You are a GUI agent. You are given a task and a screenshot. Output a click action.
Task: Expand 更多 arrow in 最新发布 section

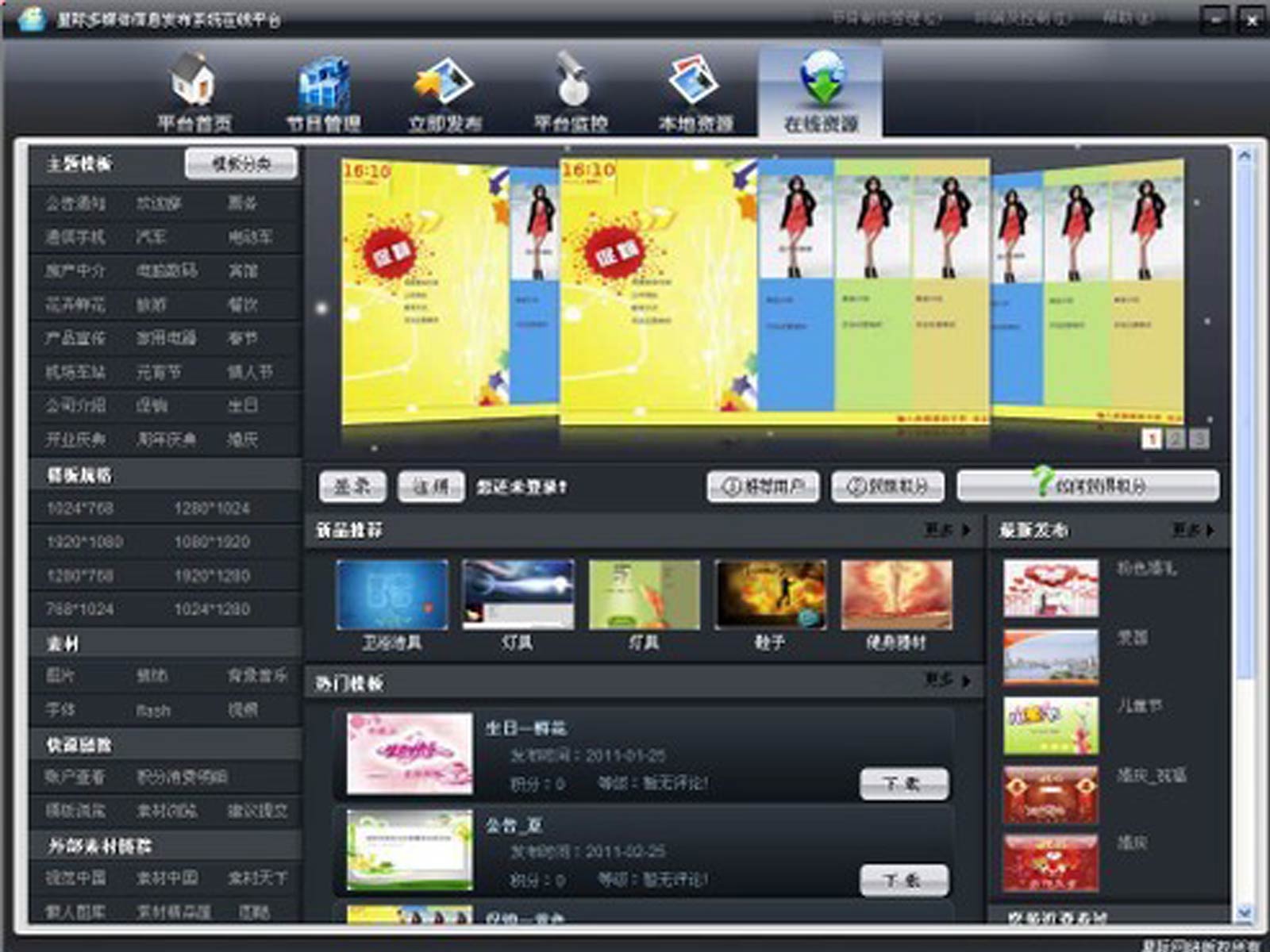tap(1210, 530)
